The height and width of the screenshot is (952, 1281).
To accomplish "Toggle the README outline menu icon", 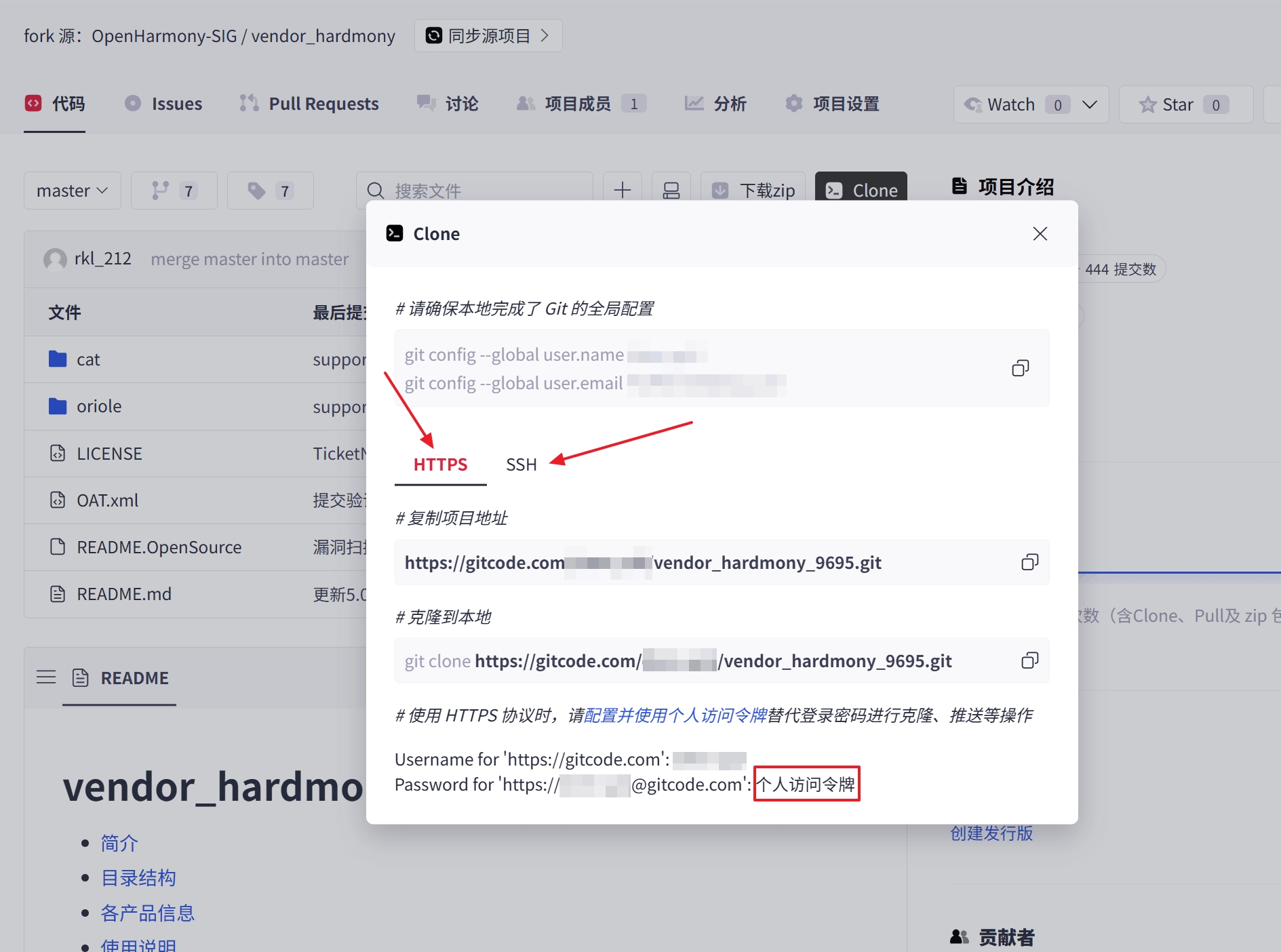I will tap(46, 677).
